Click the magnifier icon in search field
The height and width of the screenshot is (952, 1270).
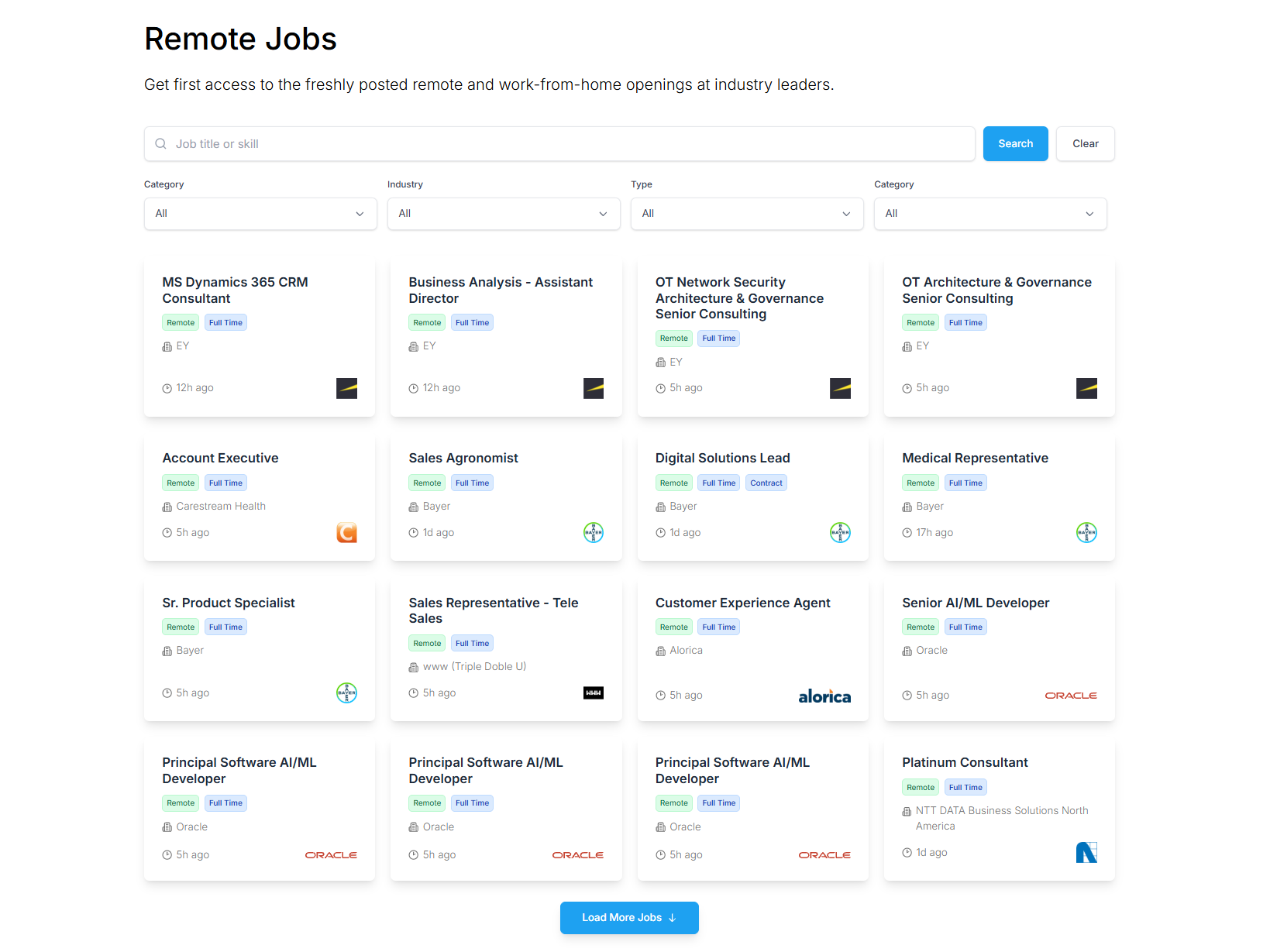[161, 144]
